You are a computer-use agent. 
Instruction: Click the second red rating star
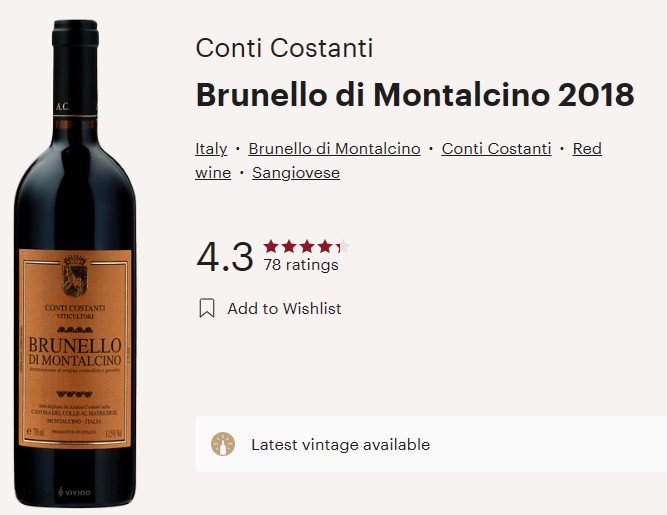tap(289, 246)
